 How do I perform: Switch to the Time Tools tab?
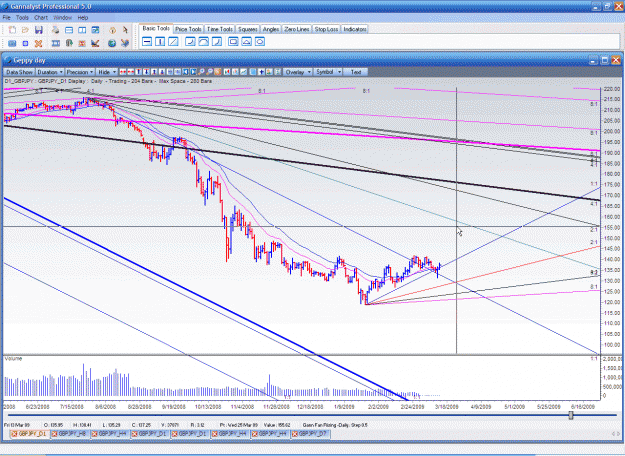point(220,29)
